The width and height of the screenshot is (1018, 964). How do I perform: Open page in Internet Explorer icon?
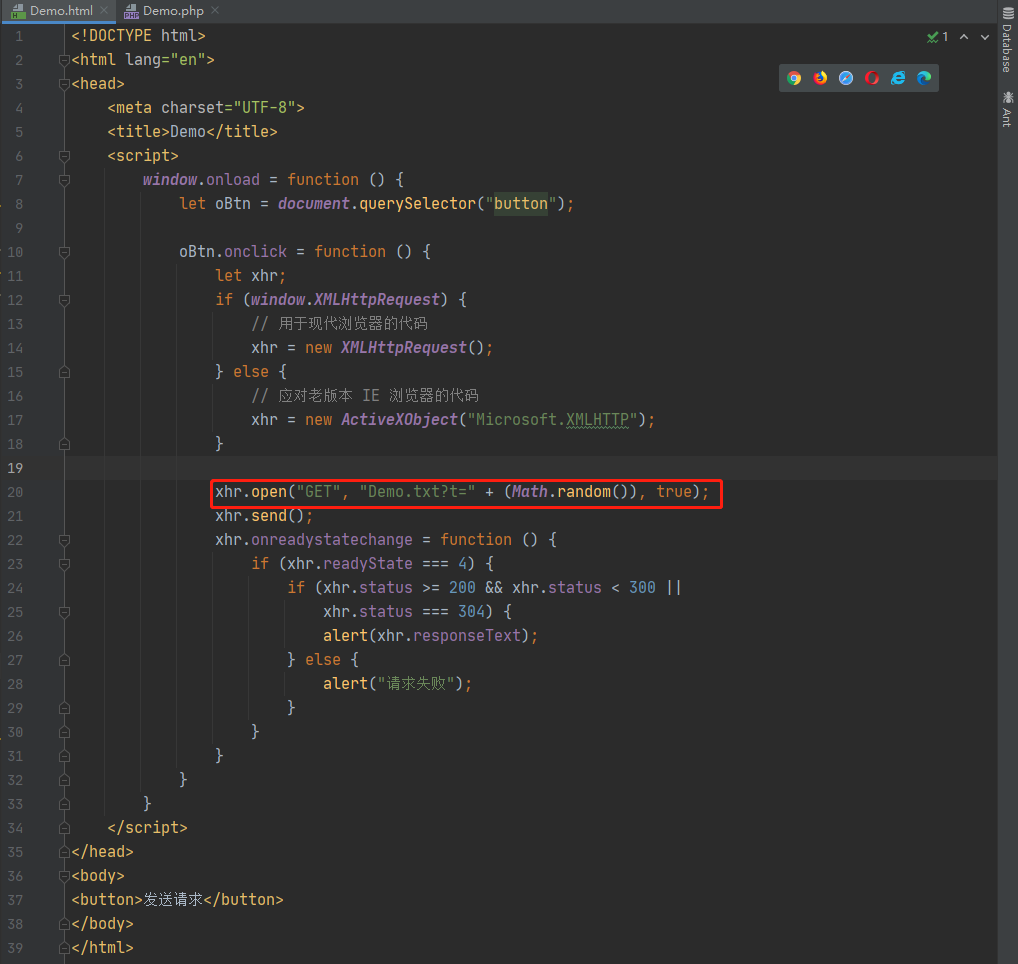[x=898, y=79]
